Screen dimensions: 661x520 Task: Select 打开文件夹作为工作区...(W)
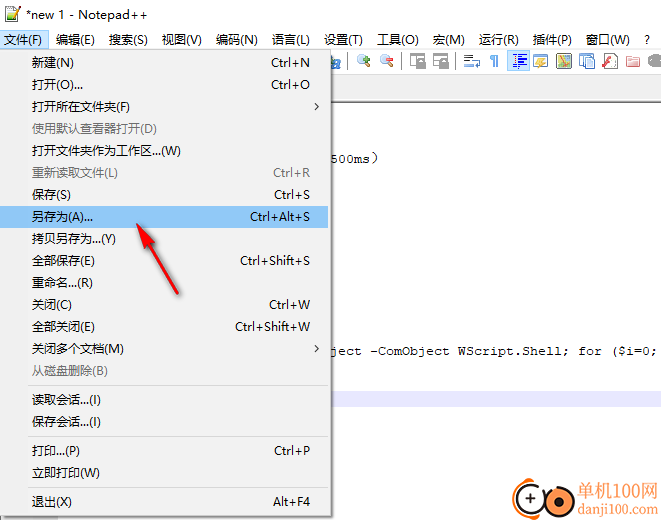(164, 151)
